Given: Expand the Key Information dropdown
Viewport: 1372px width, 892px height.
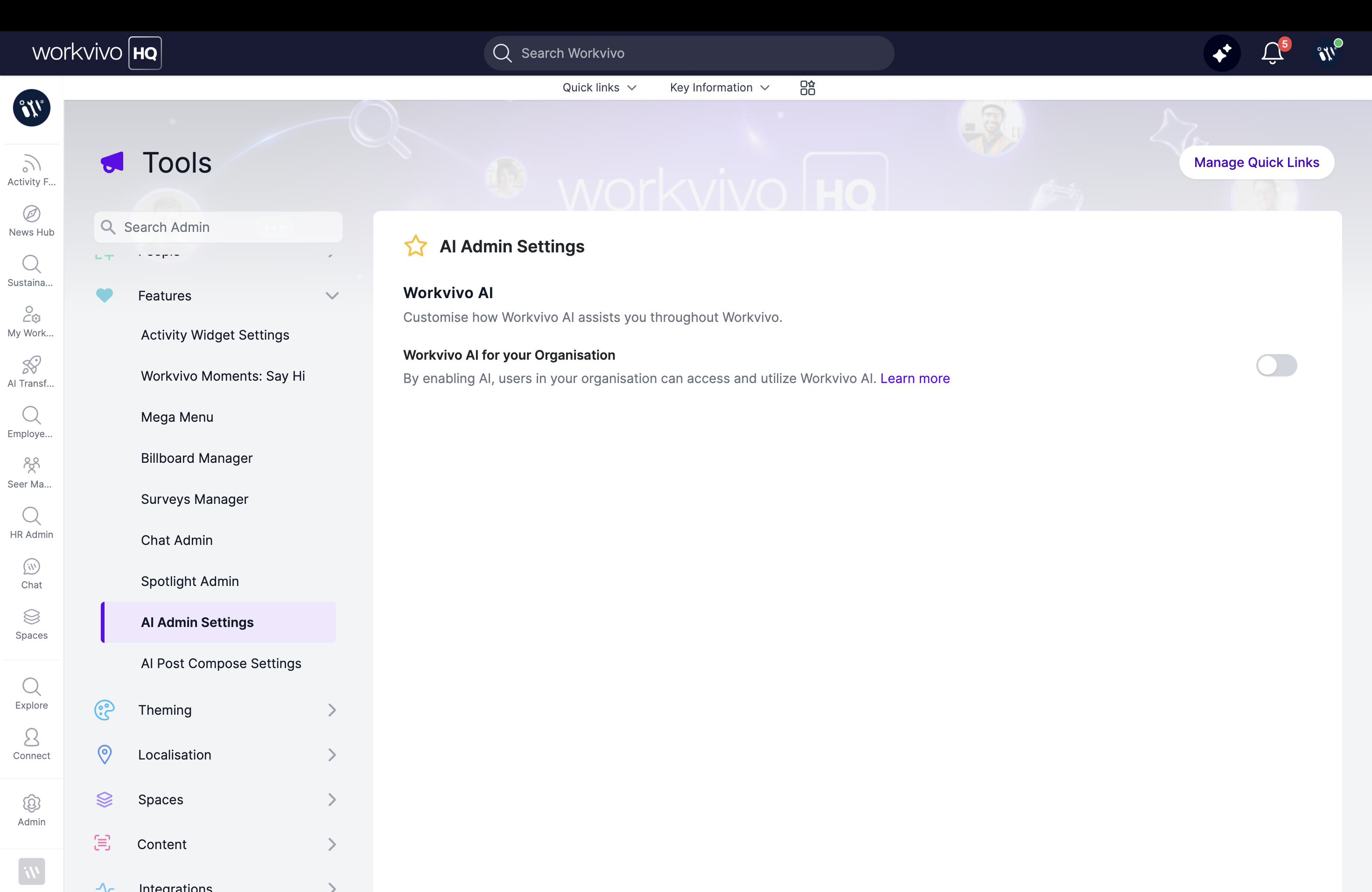Looking at the screenshot, I should 720,88.
